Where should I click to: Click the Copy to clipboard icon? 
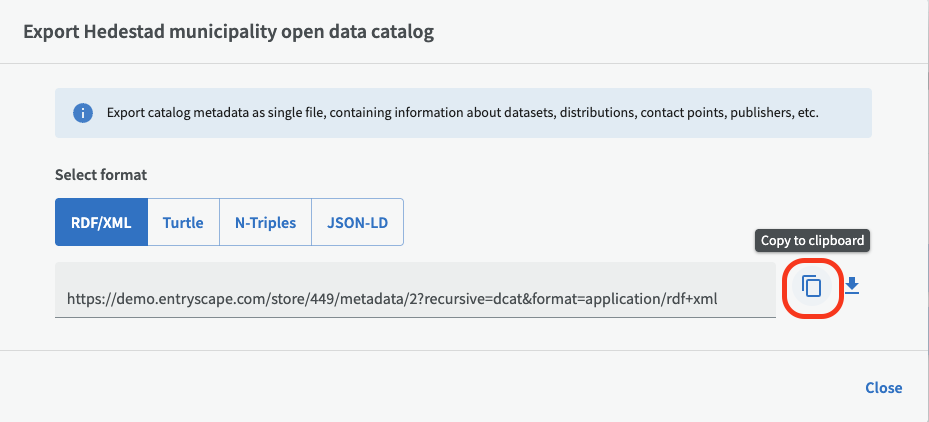click(x=813, y=287)
